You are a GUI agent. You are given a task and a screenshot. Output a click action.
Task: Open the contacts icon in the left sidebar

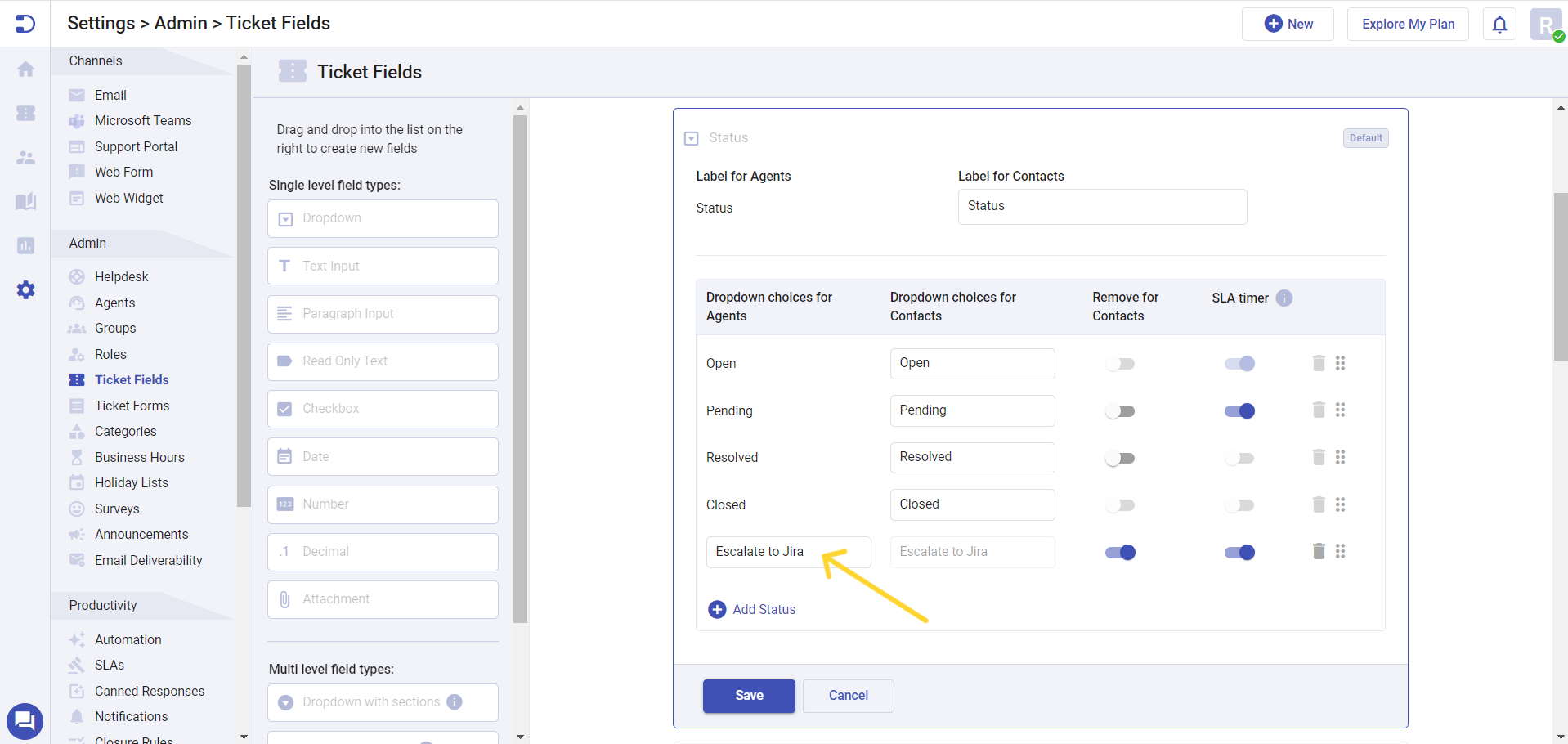click(25, 158)
